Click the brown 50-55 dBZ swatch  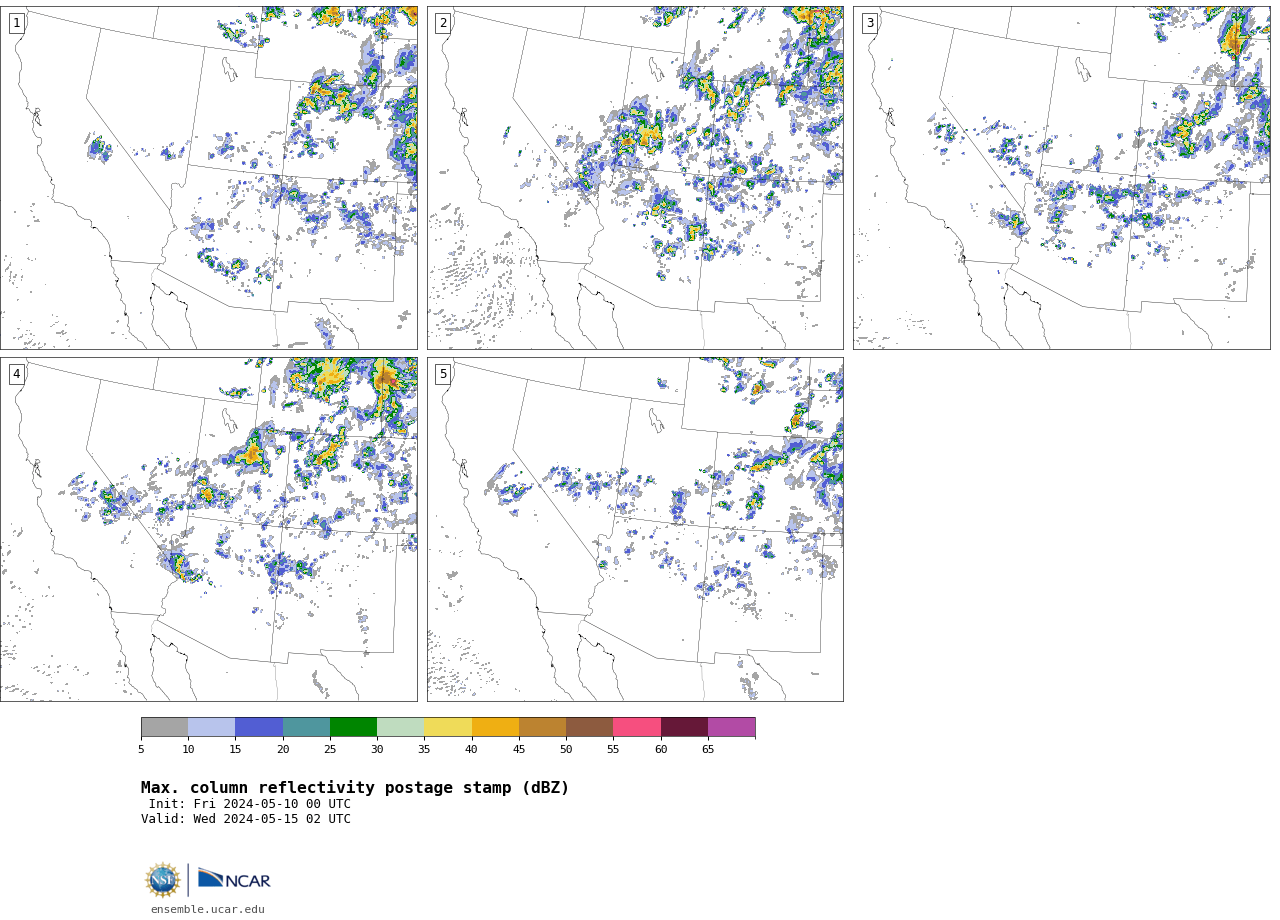[x=589, y=727]
